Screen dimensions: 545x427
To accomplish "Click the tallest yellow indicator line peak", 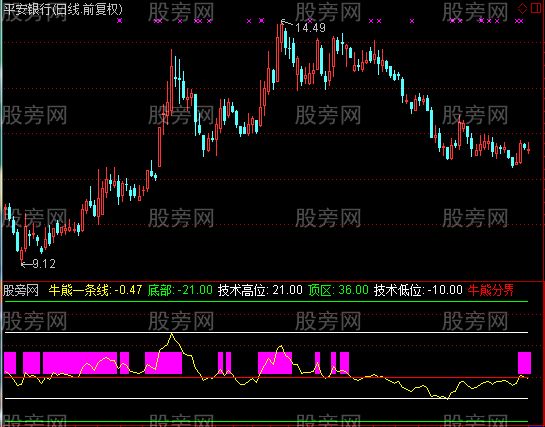I will point(171,334).
